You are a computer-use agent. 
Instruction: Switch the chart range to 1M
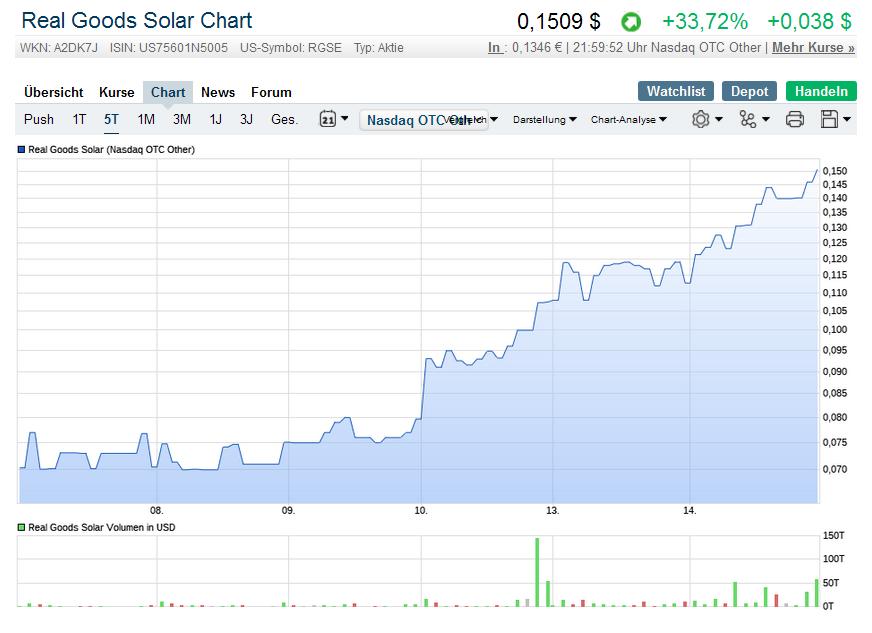(144, 119)
